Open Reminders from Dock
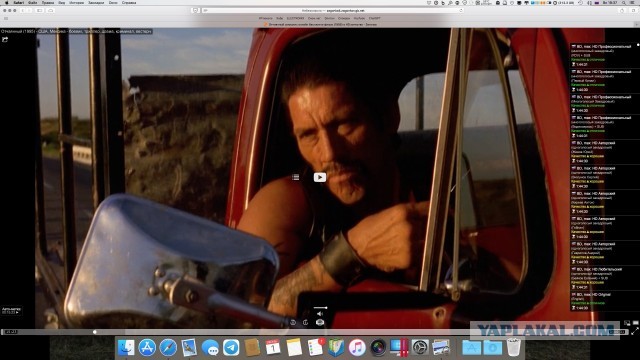 click(x=315, y=348)
